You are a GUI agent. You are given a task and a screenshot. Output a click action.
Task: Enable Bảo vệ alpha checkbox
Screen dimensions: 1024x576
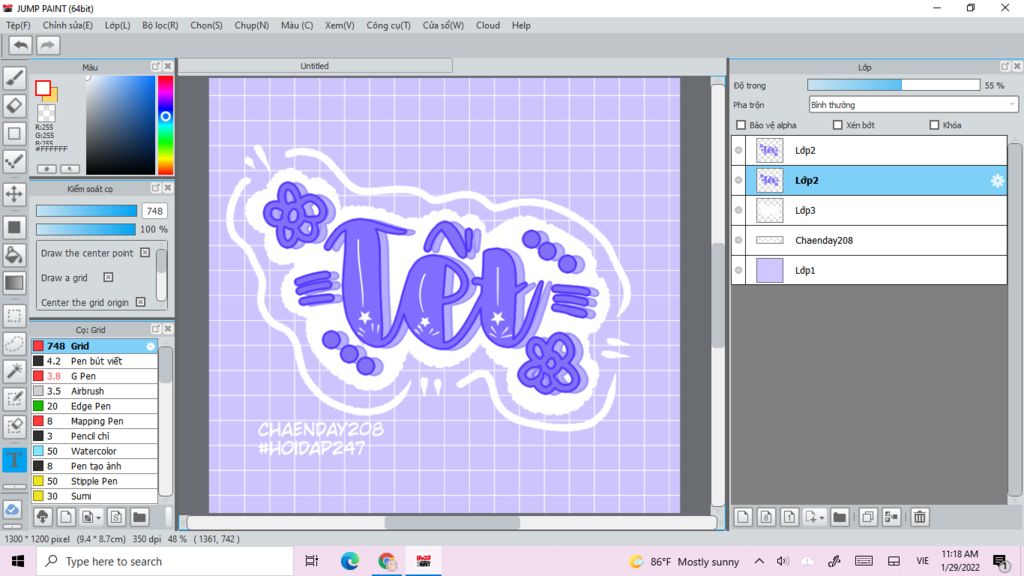[x=741, y=125]
